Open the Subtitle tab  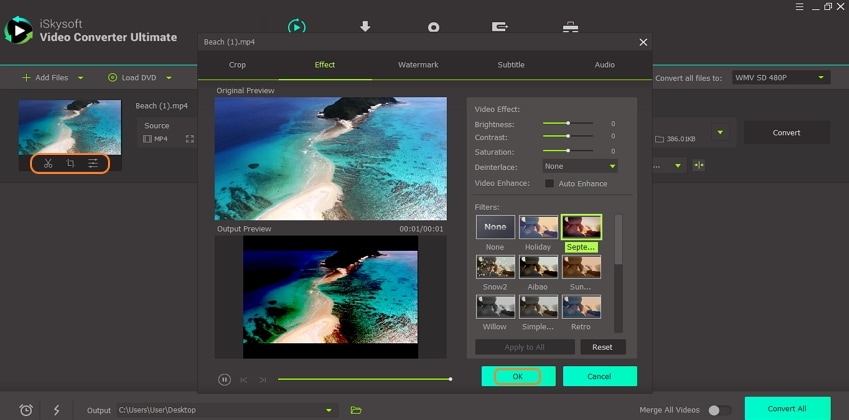[x=511, y=64]
